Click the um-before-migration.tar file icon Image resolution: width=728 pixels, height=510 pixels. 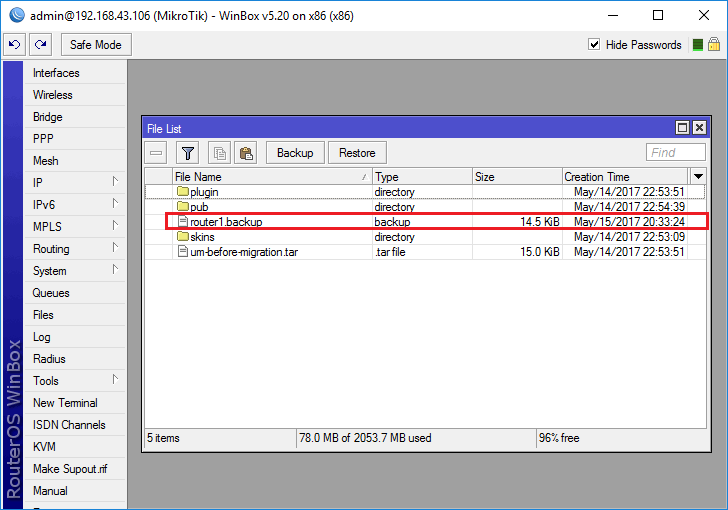coord(183,252)
